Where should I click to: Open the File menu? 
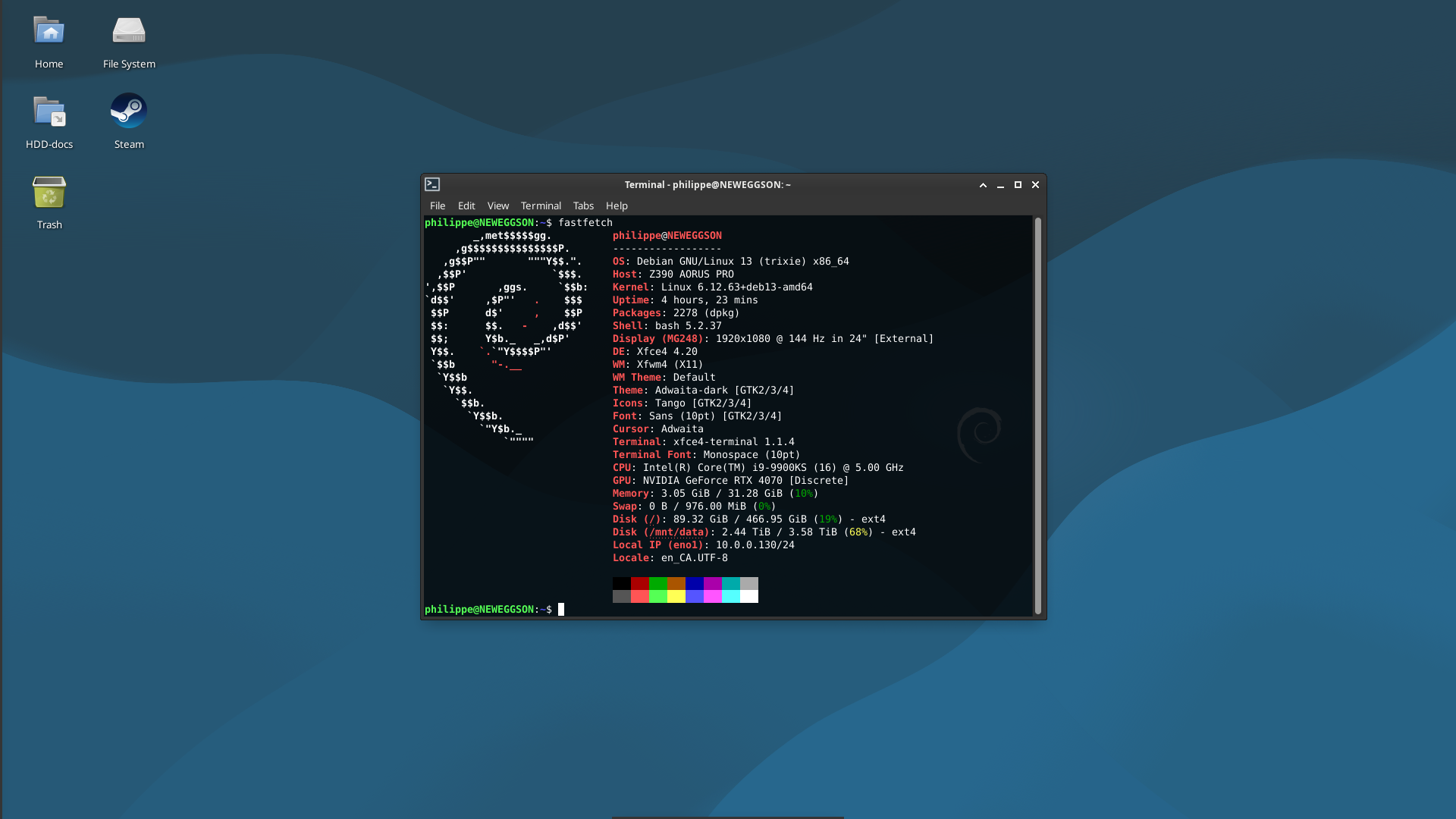tap(438, 206)
